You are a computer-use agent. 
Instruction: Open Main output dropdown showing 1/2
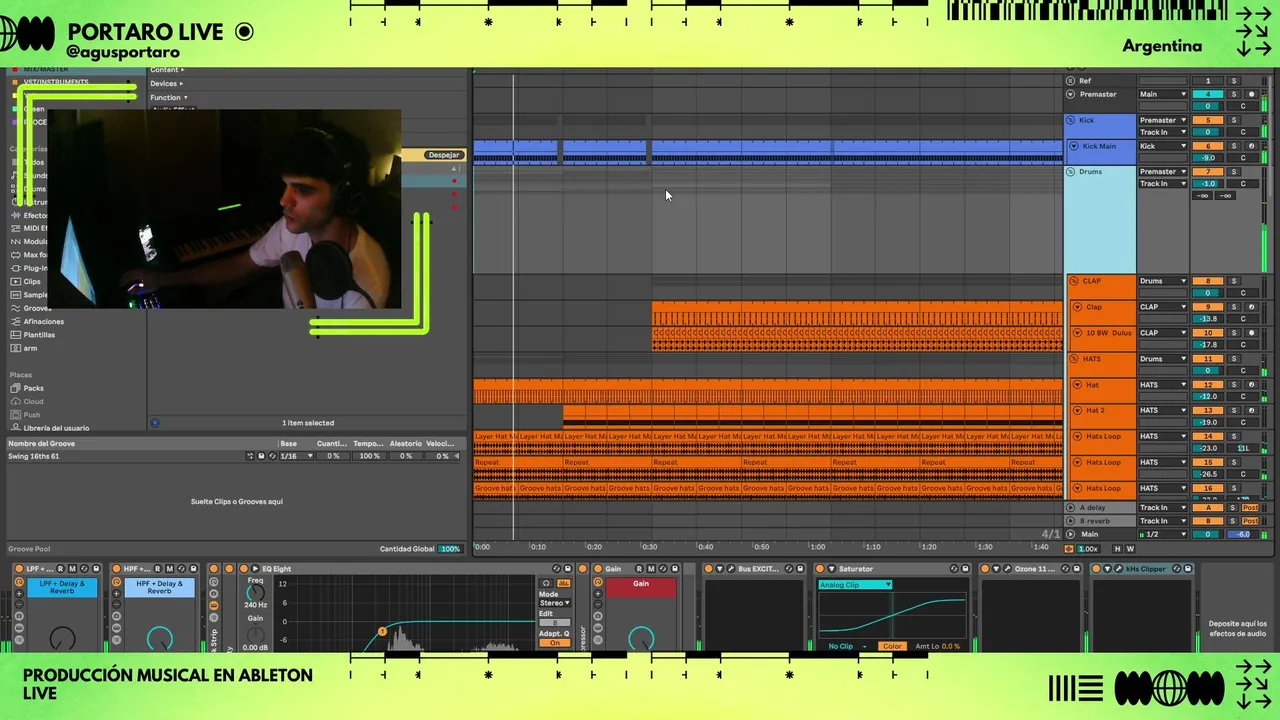click(1163, 534)
